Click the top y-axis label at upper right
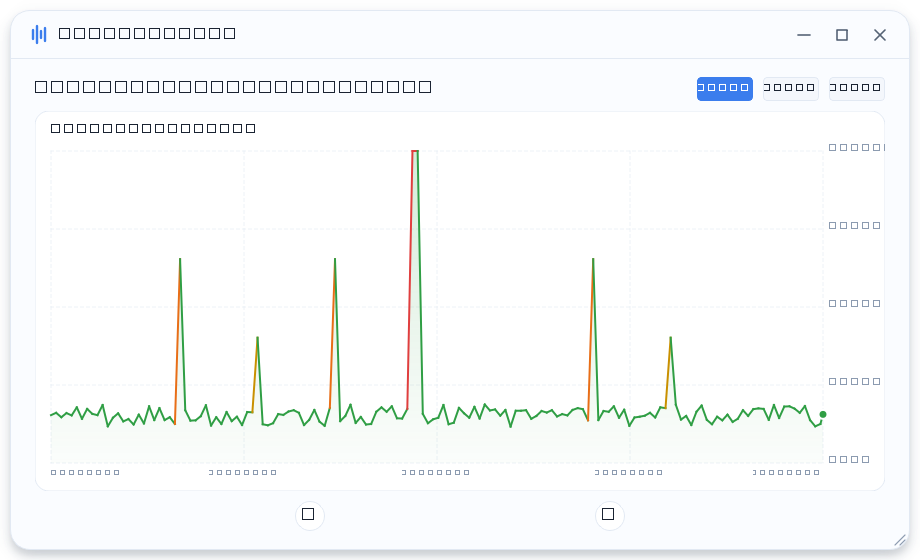Image resolution: width=920 pixels, height=560 pixels. coord(857,147)
